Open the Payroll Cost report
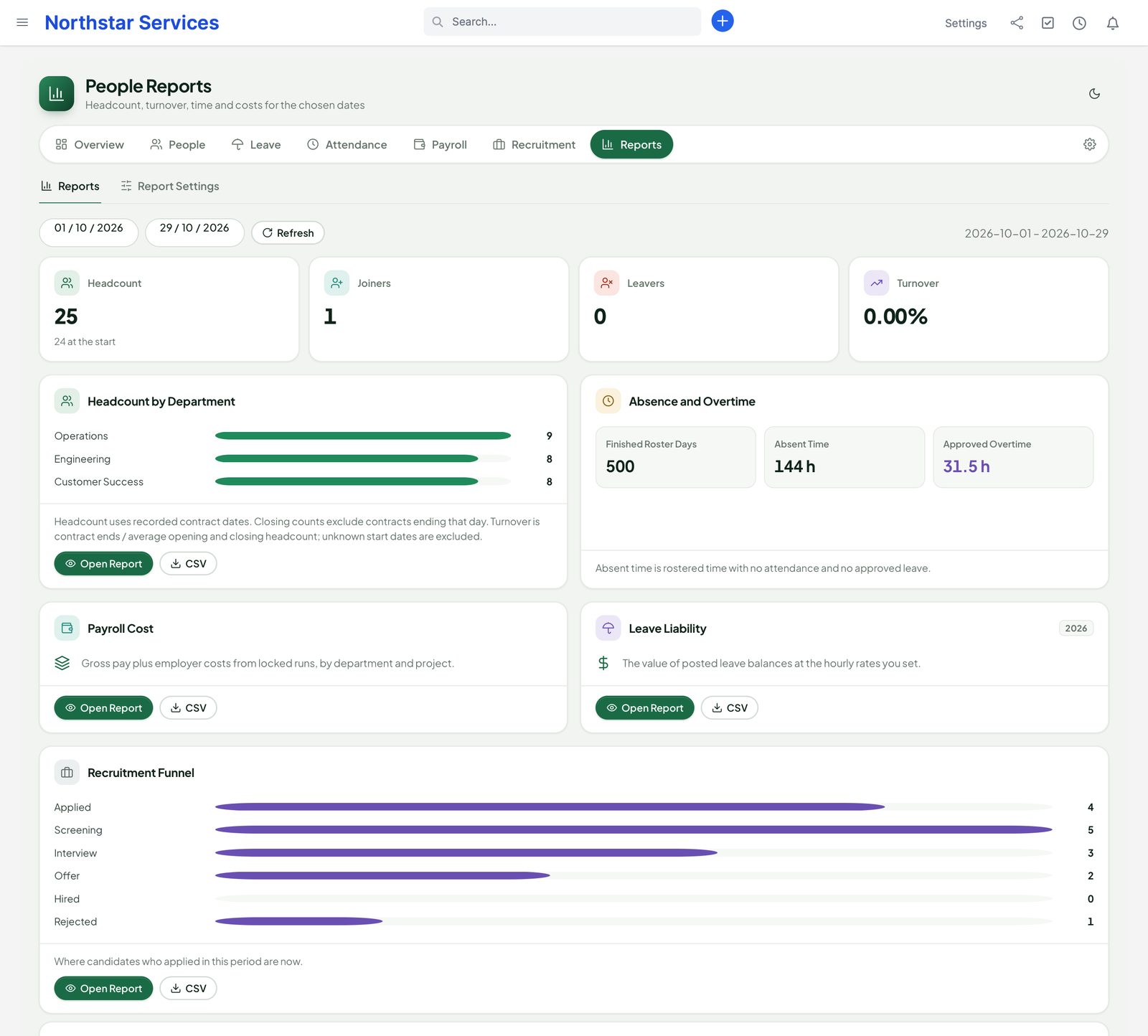This screenshot has height=1036, width=1148. pos(103,708)
